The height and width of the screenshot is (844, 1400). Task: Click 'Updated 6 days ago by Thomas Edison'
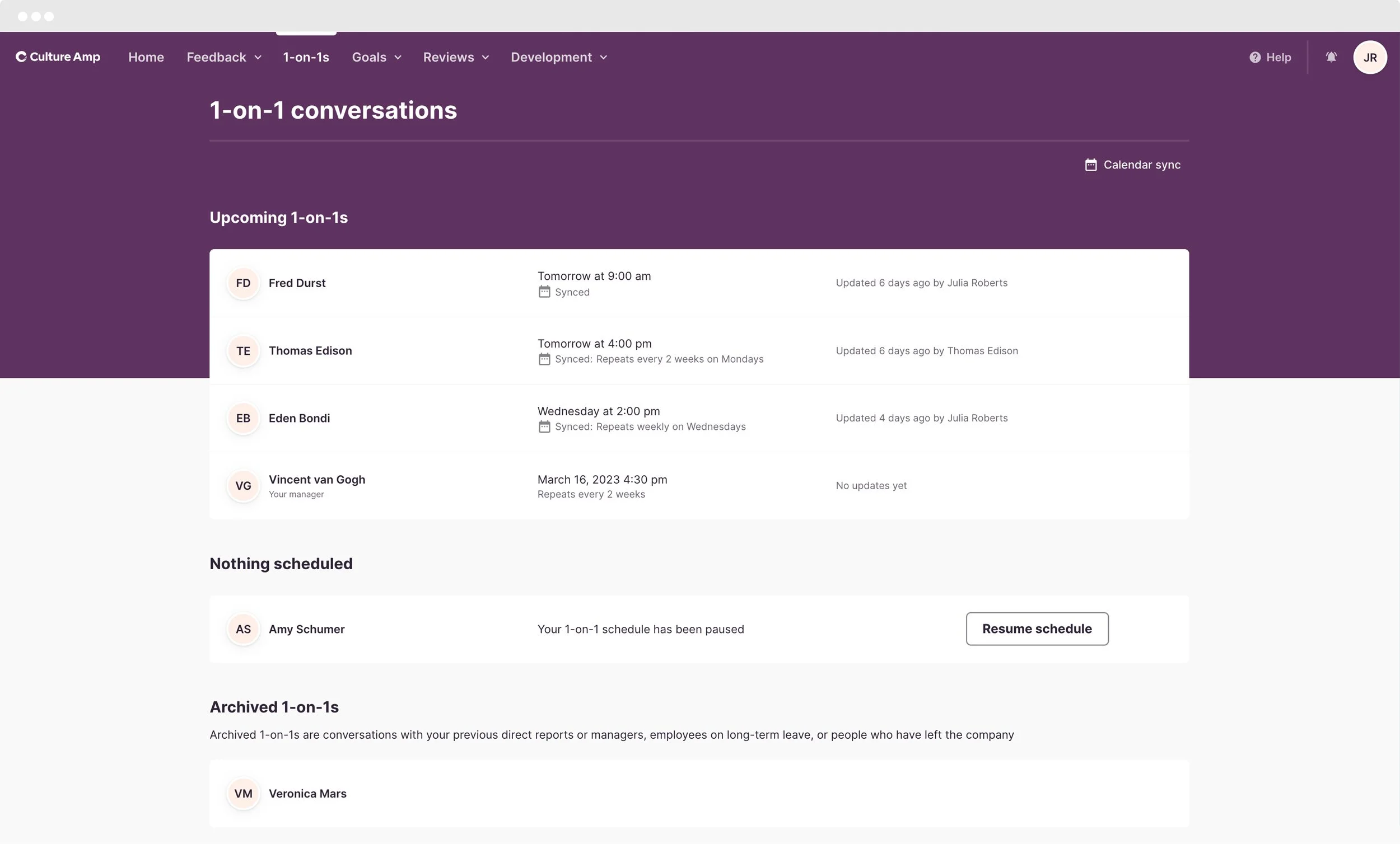click(x=927, y=351)
